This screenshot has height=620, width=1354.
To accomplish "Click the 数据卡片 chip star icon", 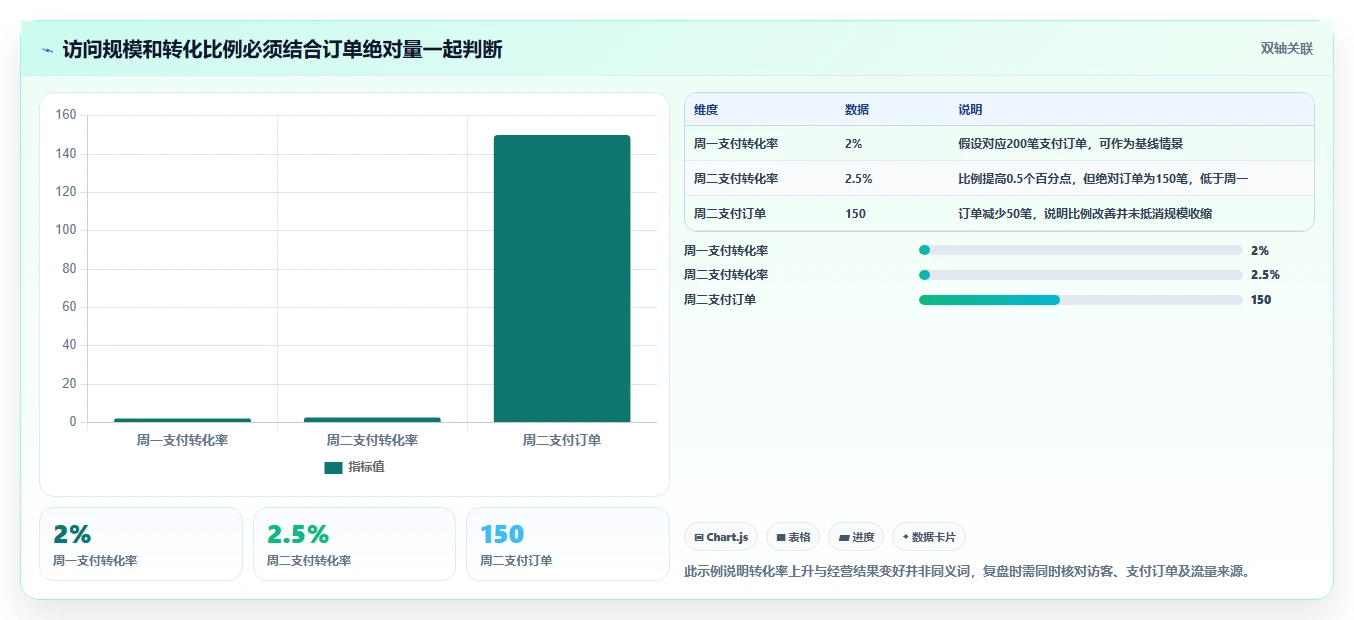I will pos(905,537).
